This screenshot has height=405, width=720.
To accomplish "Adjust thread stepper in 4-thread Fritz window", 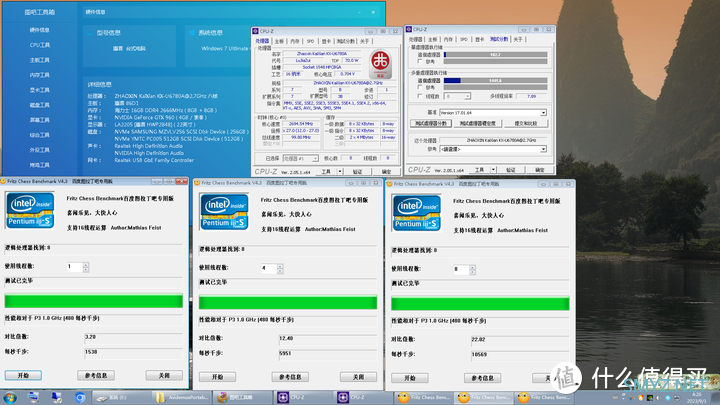I will pyautogui.click(x=280, y=268).
